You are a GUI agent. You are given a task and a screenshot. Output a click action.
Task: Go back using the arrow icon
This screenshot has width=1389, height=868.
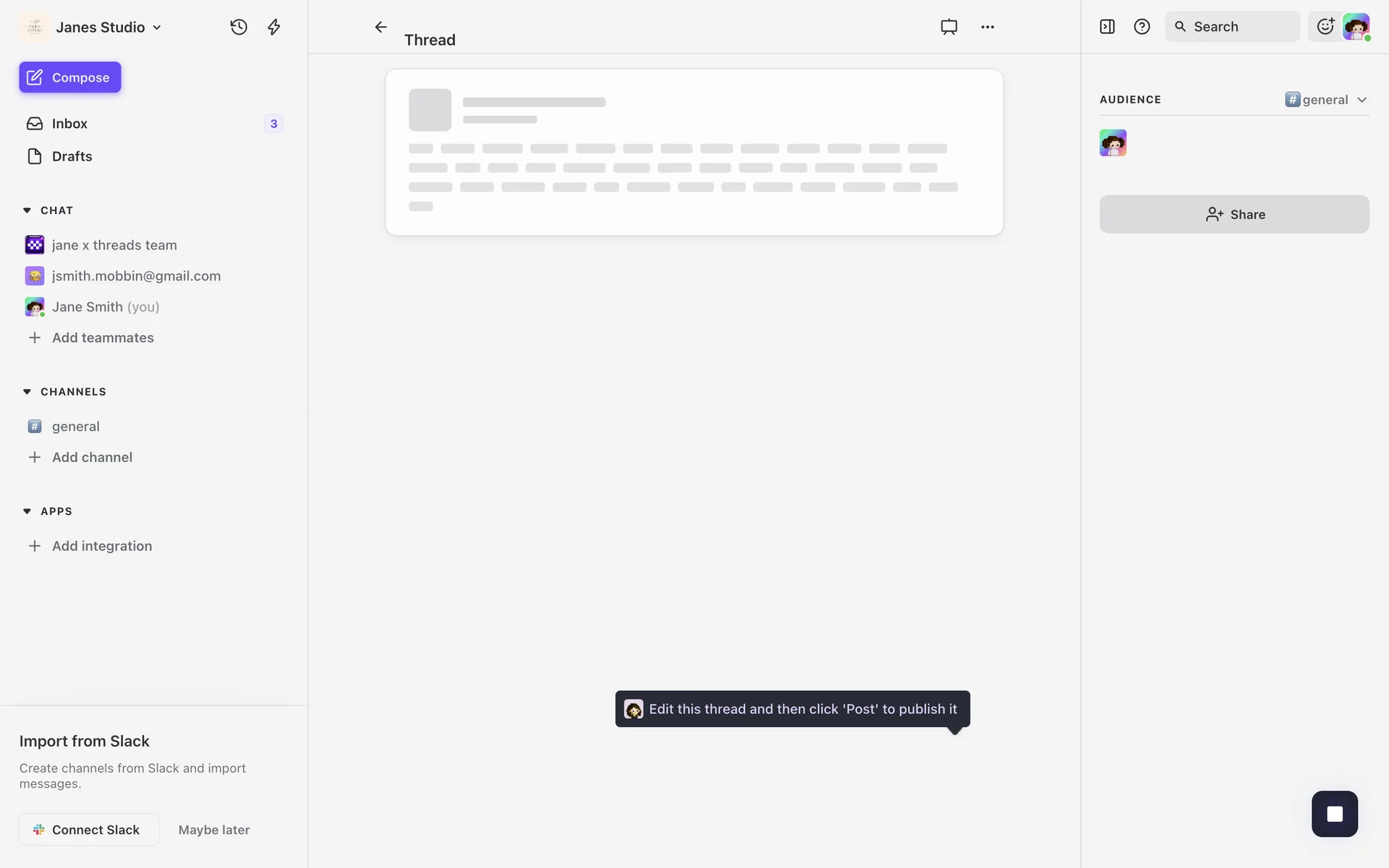381,27
